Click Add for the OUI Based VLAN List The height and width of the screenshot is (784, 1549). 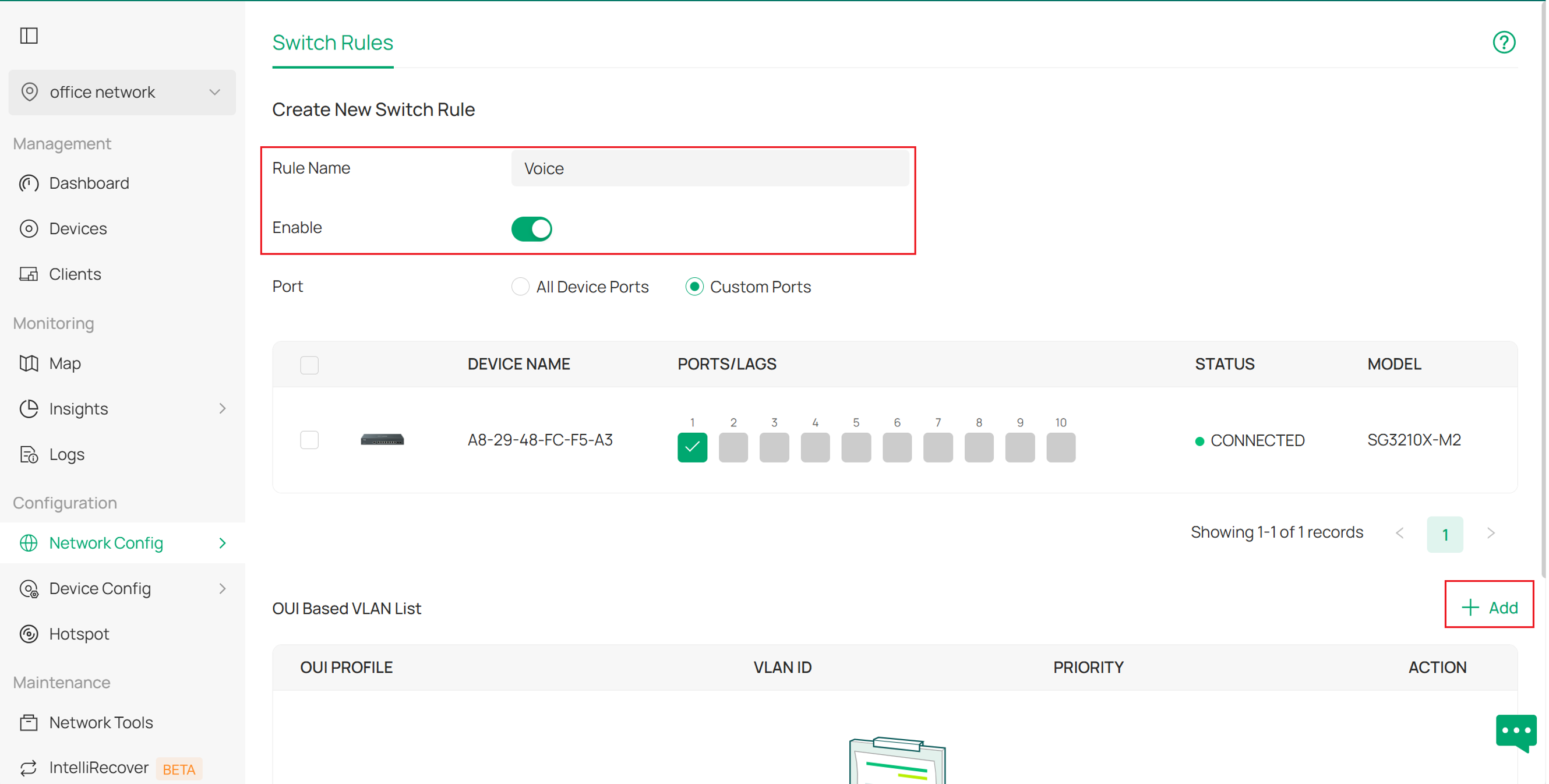click(1490, 608)
